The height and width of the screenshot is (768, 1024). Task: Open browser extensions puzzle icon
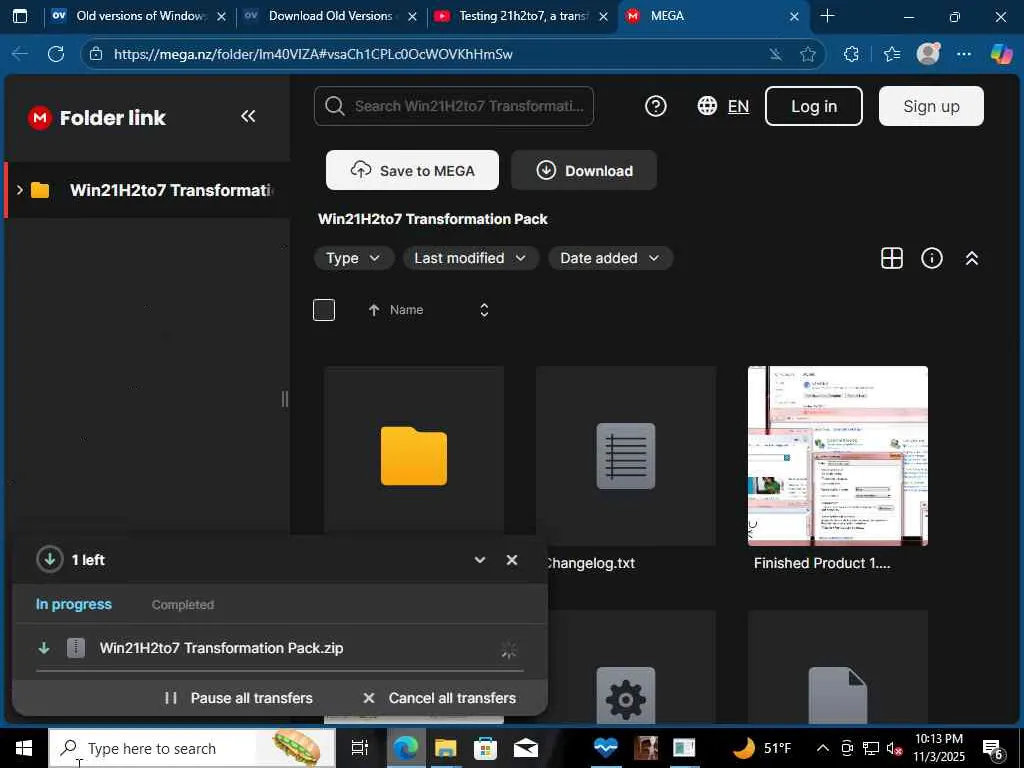pyautogui.click(x=851, y=54)
